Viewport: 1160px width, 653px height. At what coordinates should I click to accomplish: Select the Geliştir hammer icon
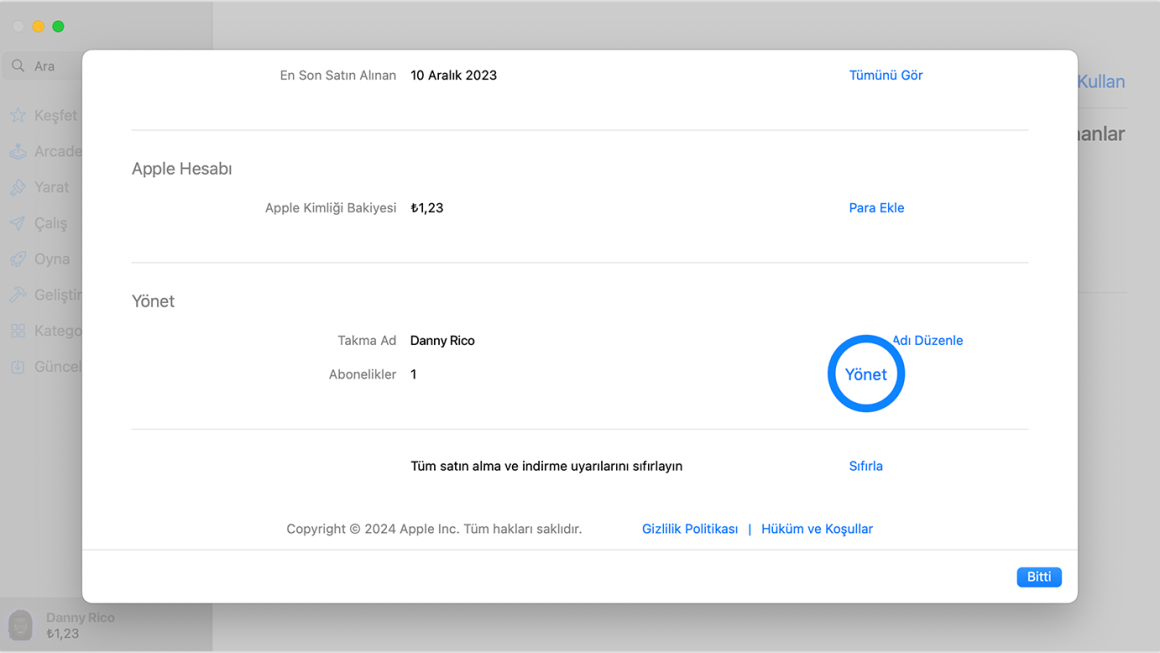pyautogui.click(x=18, y=295)
